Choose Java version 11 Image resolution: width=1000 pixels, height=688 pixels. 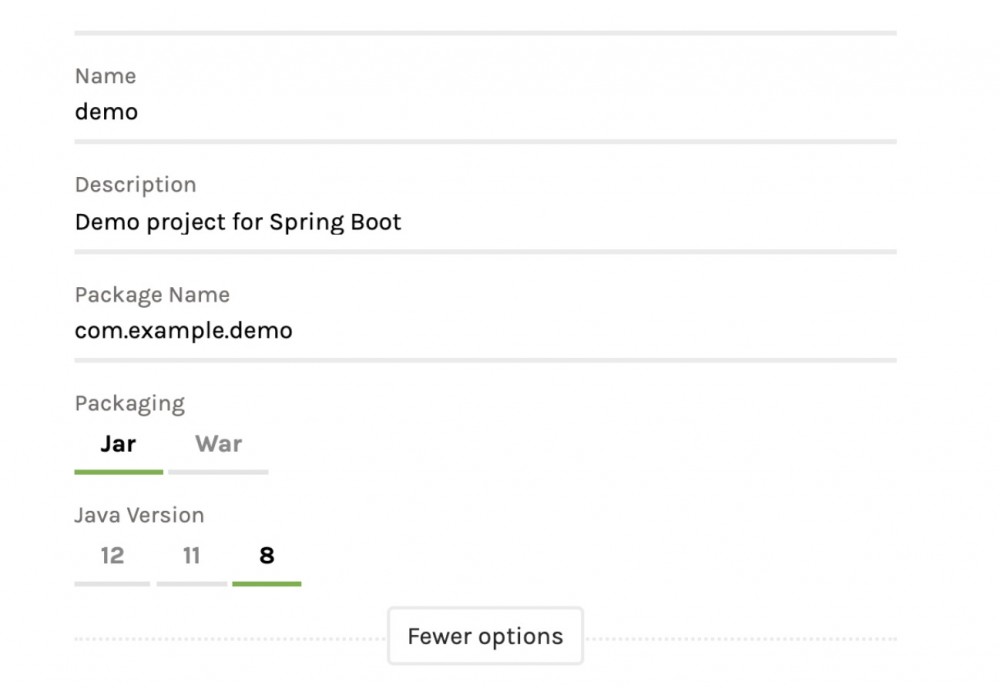click(191, 556)
